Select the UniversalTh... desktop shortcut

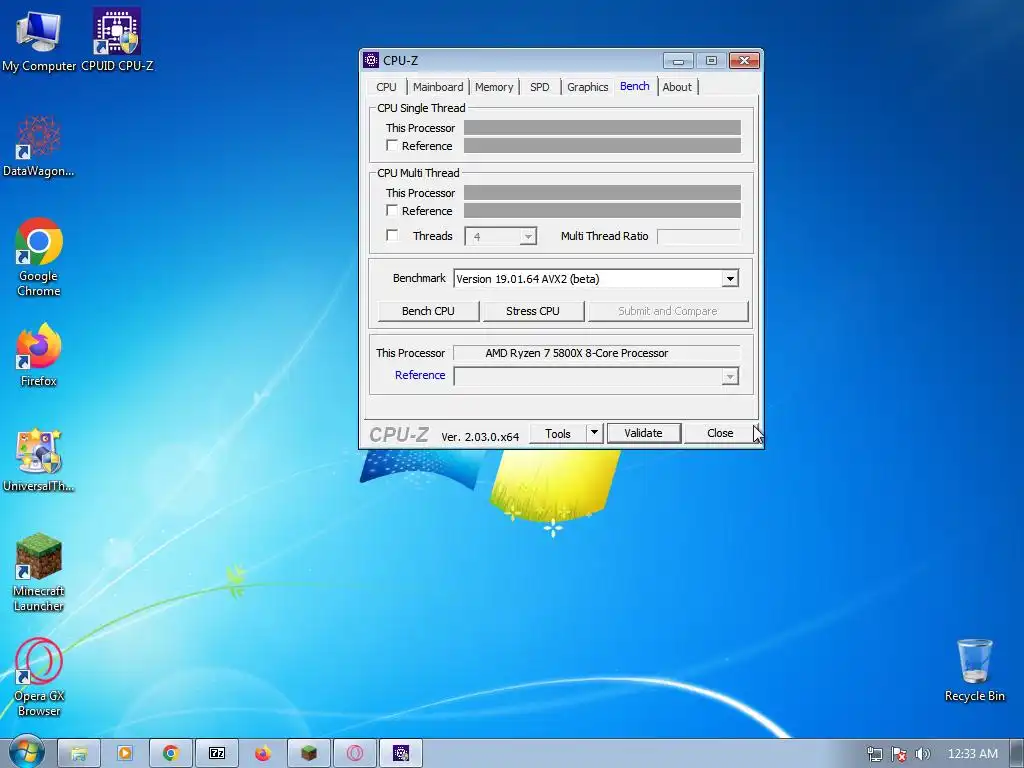(39, 460)
